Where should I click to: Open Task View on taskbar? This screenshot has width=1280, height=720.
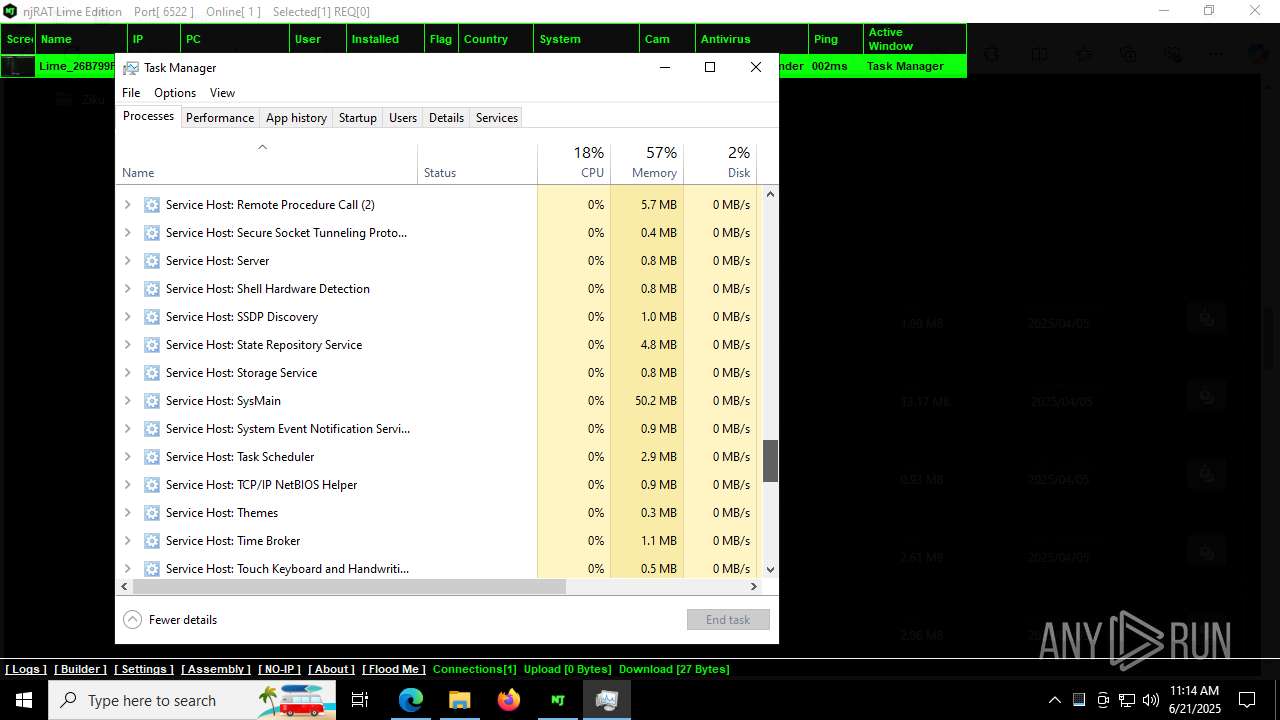click(360, 700)
